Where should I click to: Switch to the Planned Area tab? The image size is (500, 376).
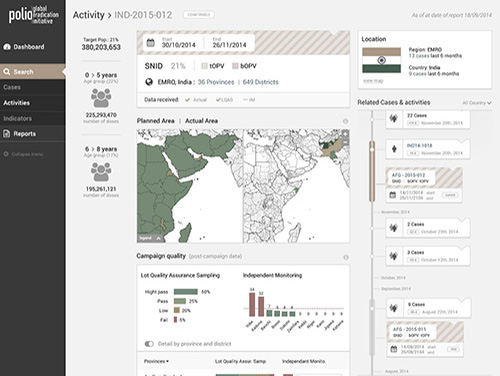156,121
